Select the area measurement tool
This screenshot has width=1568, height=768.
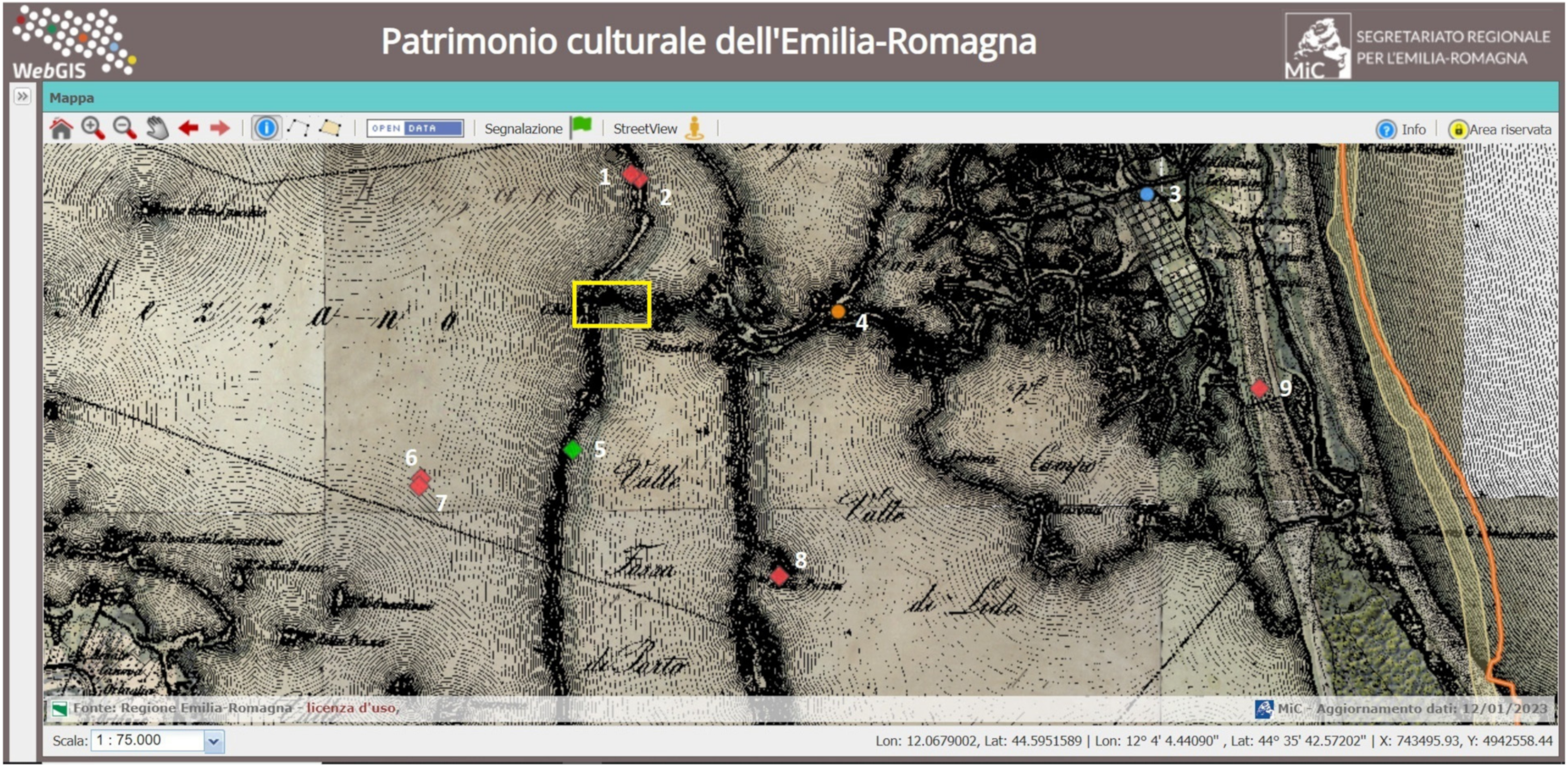332,128
